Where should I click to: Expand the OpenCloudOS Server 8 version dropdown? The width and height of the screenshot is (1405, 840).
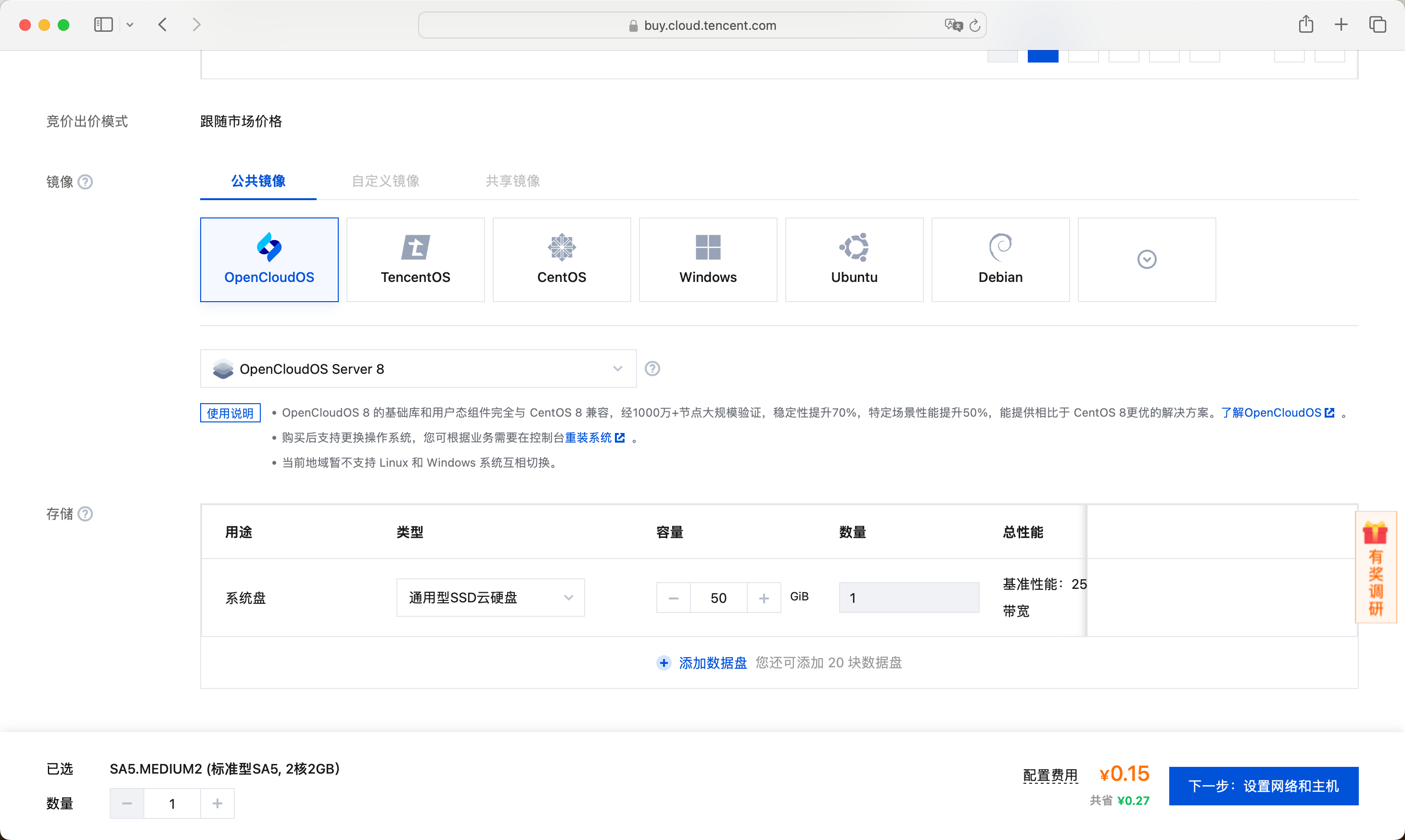click(617, 368)
